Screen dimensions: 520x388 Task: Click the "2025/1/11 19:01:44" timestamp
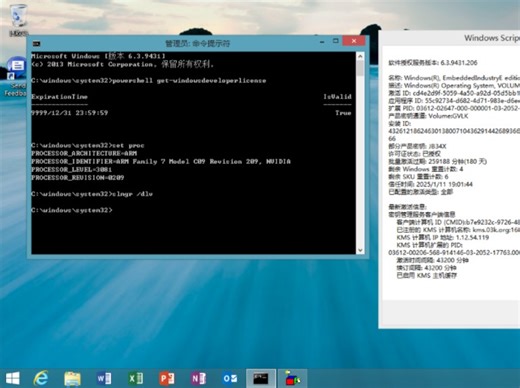pos(444,184)
